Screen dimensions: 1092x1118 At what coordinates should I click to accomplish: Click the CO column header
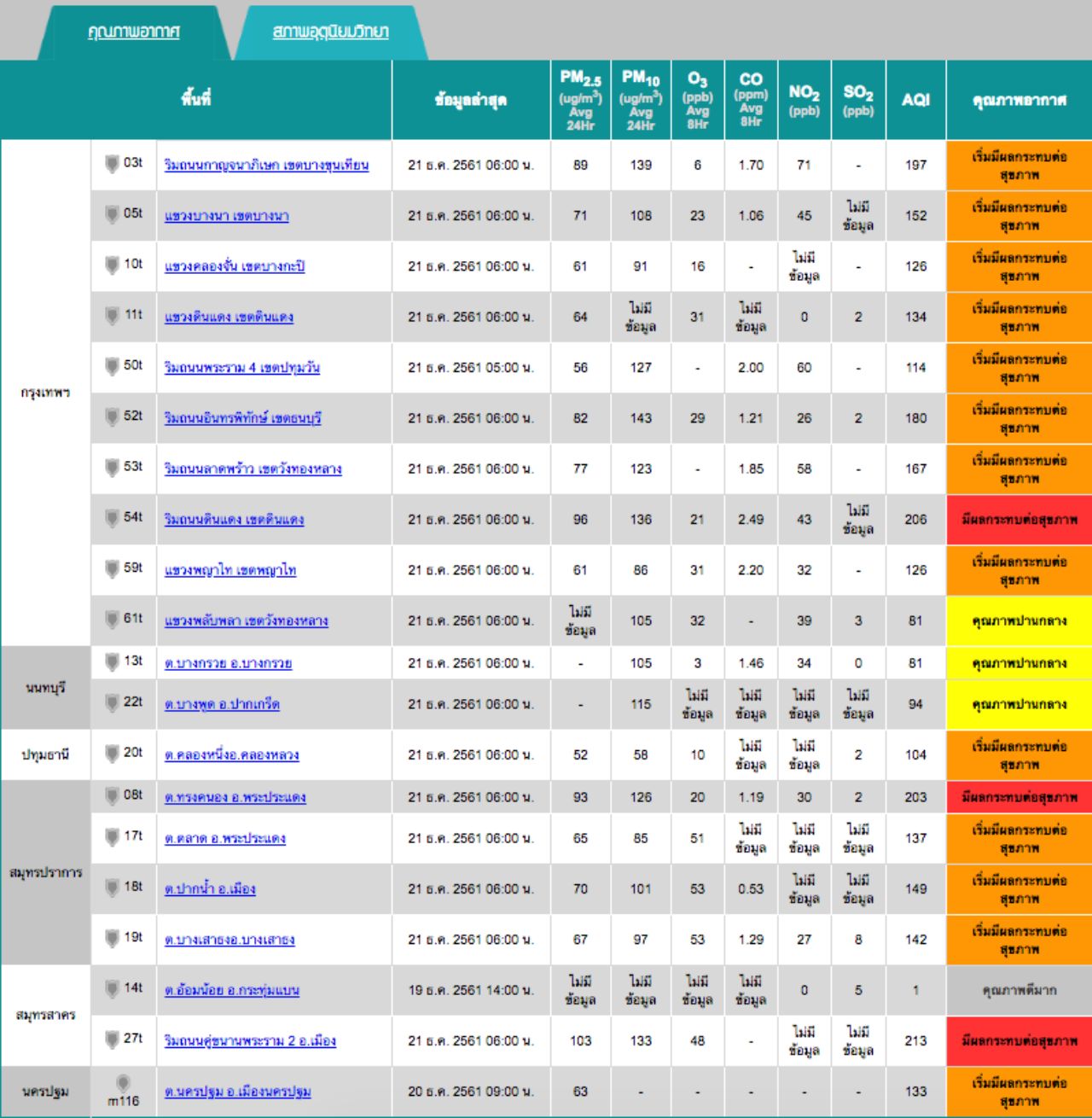coord(751,100)
